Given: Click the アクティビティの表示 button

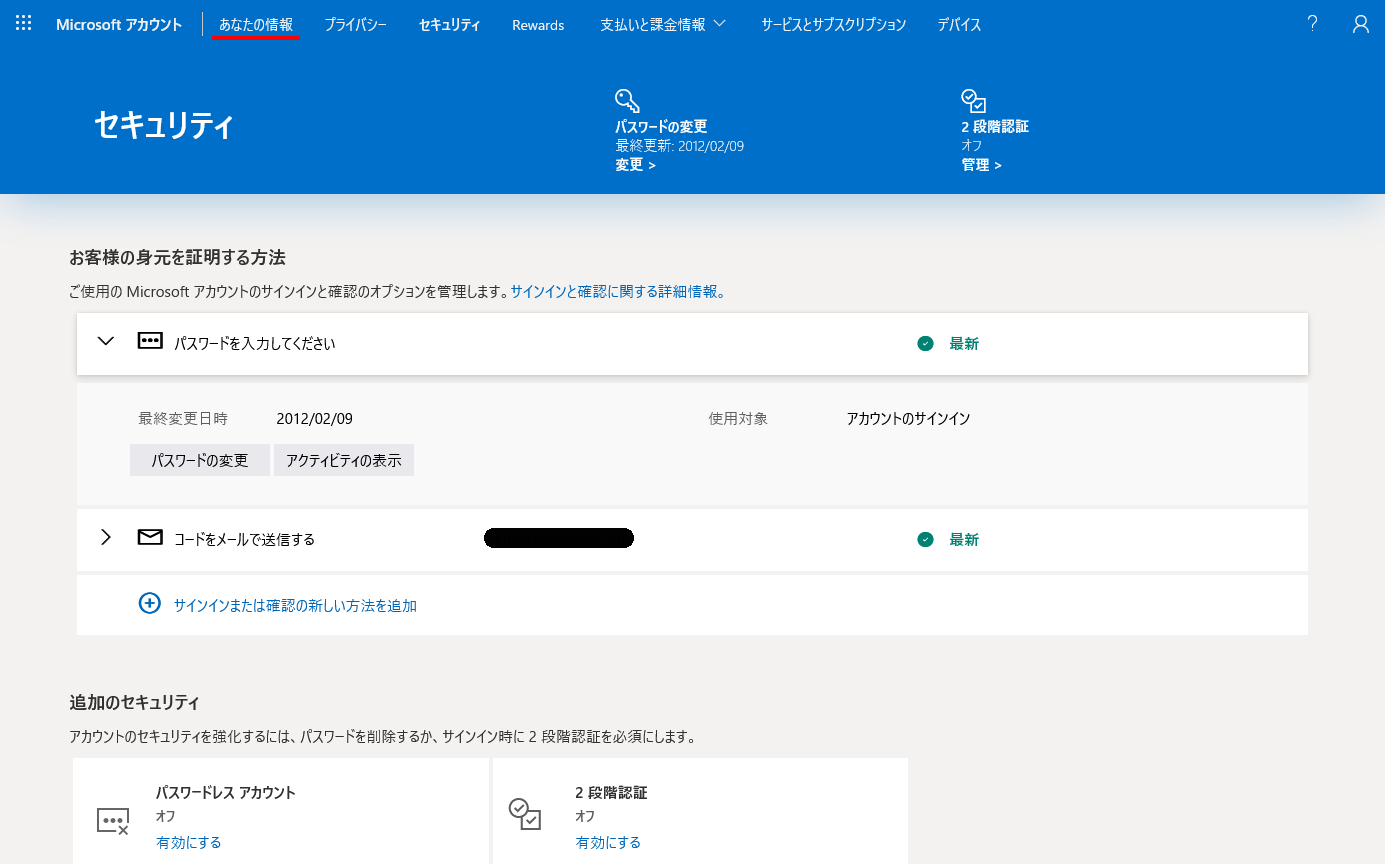Looking at the screenshot, I should (x=344, y=460).
